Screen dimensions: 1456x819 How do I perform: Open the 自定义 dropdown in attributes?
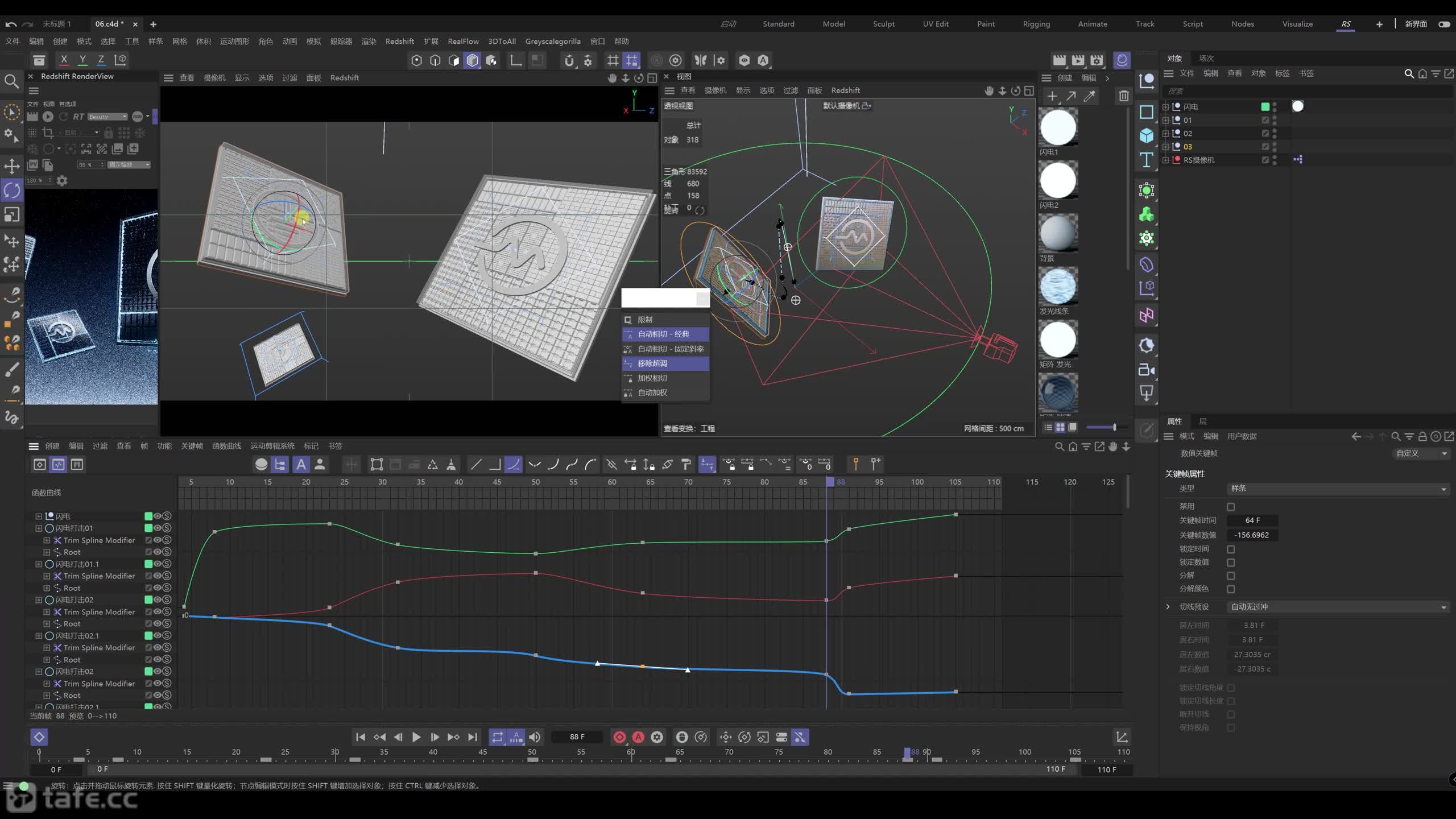pyautogui.click(x=1421, y=453)
